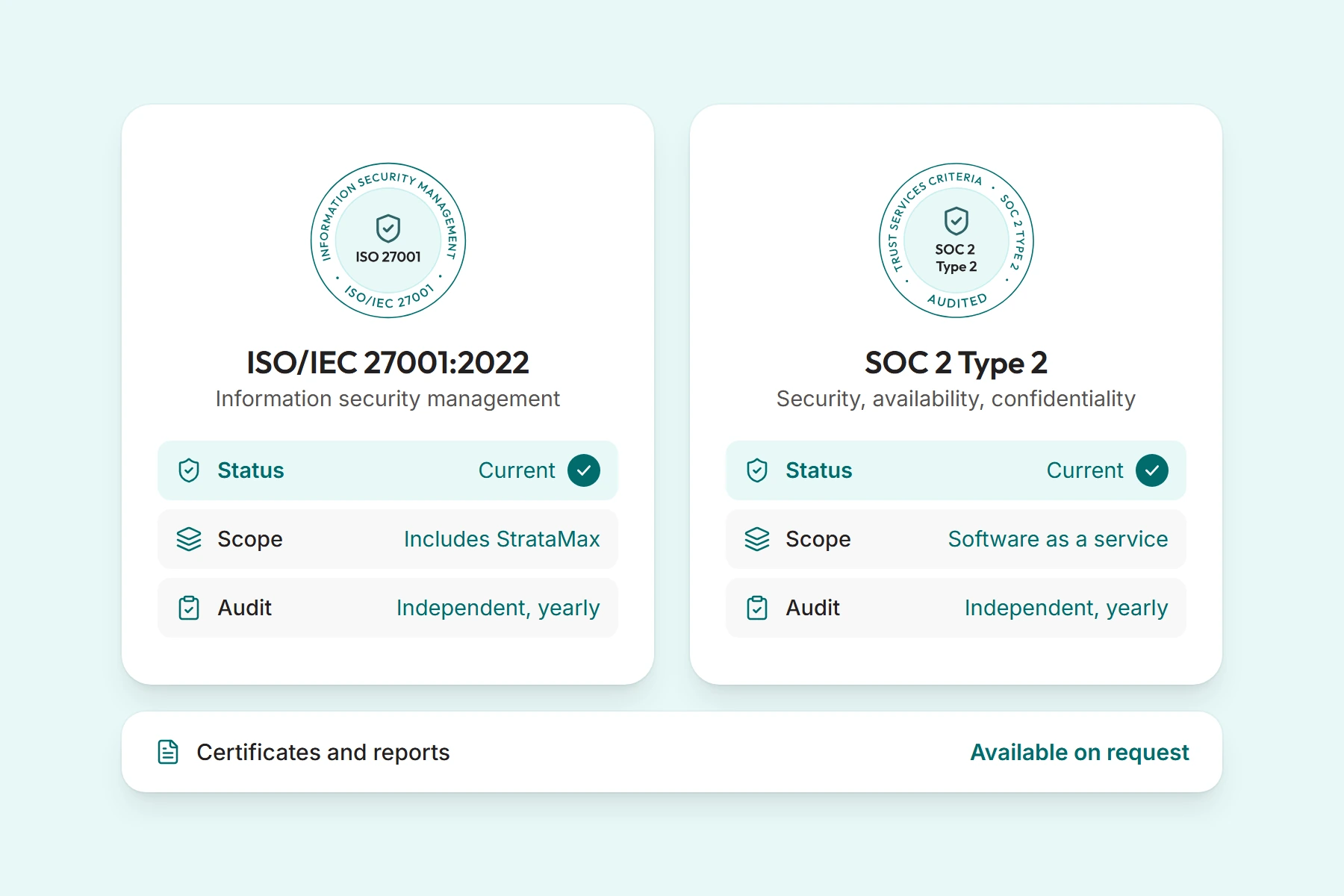Click the ISO 27001 circular badge
The height and width of the screenshot is (896, 1344).
click(388, 240)
